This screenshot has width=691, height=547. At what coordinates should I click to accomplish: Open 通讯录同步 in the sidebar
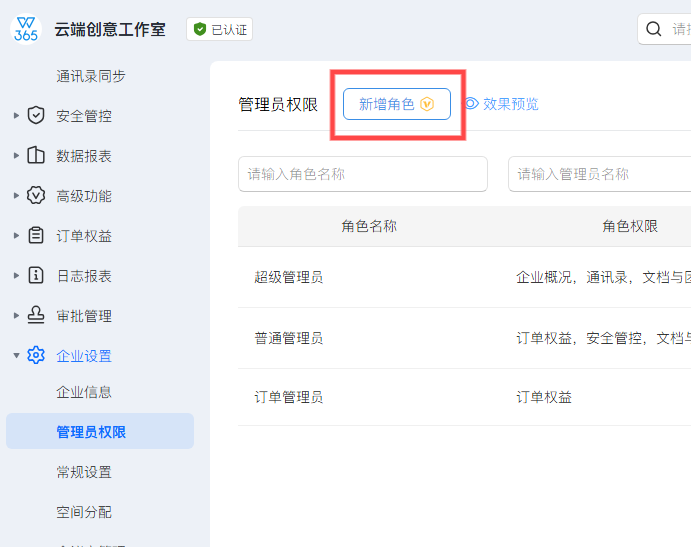[91, 76]
